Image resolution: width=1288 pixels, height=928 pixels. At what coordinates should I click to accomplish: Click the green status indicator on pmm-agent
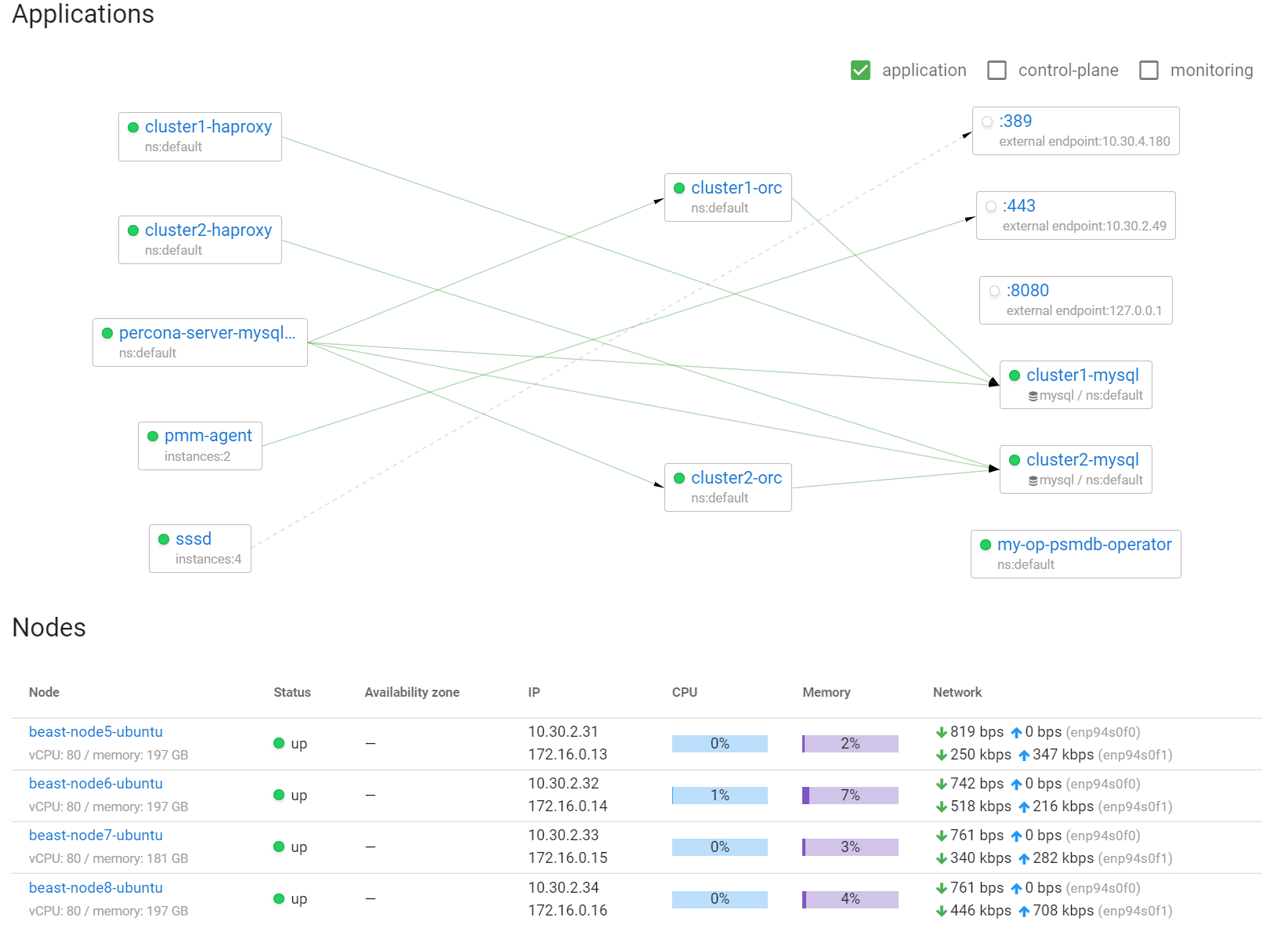pyautogui.click(x=154, y=436)
